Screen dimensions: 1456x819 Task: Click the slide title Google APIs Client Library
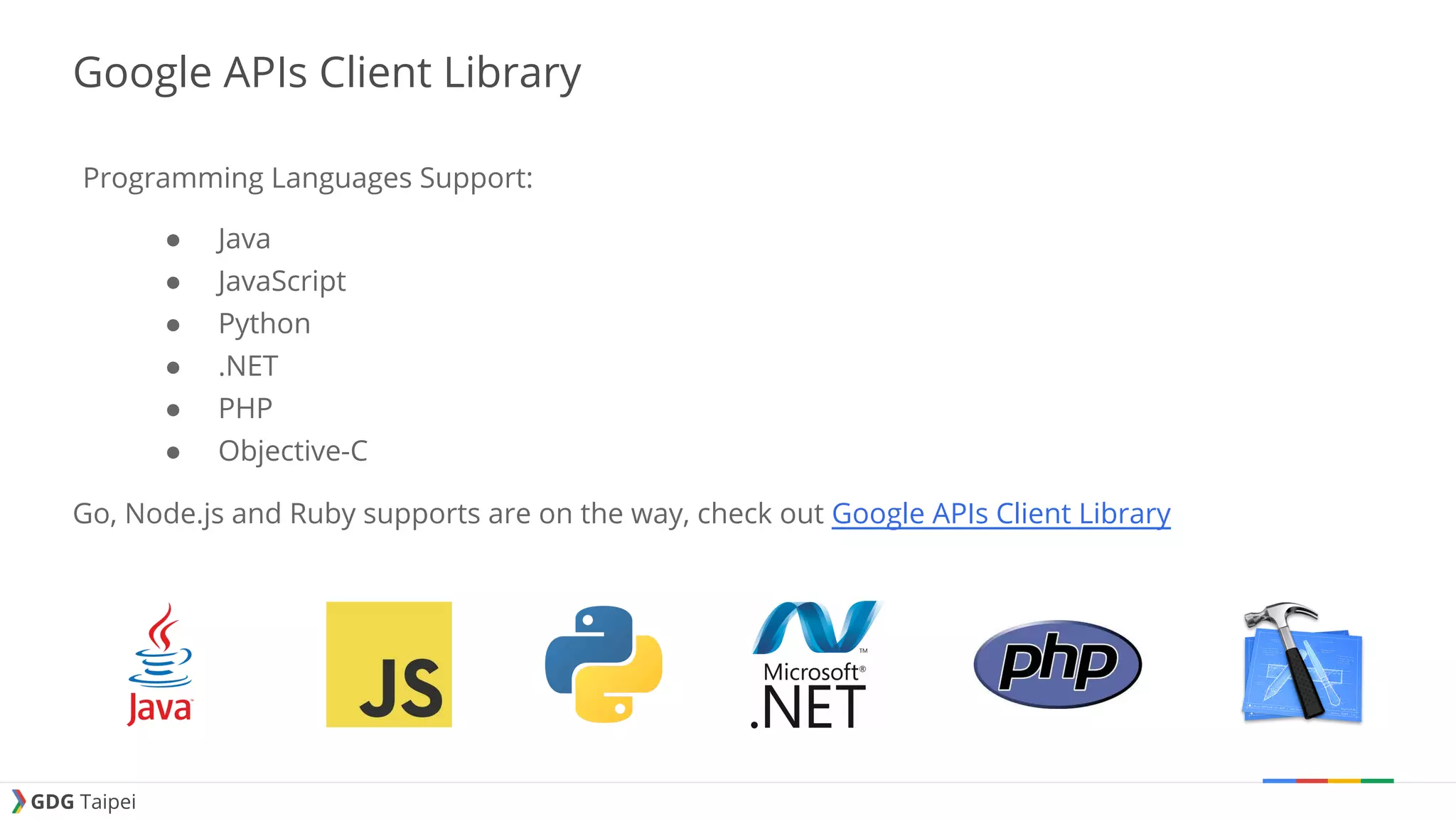tap(327, 73)
